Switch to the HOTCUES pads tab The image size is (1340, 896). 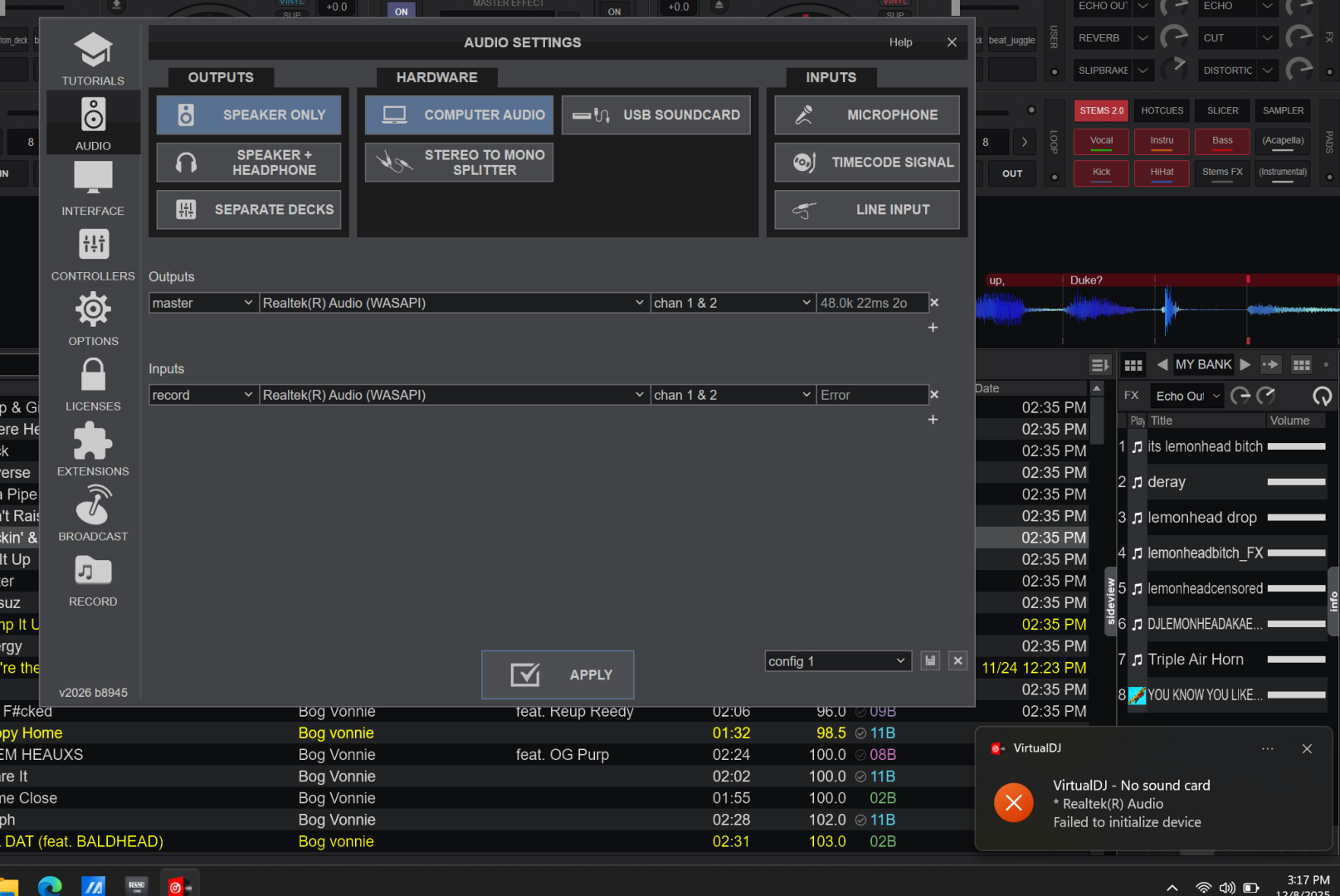coord(1162,110)
